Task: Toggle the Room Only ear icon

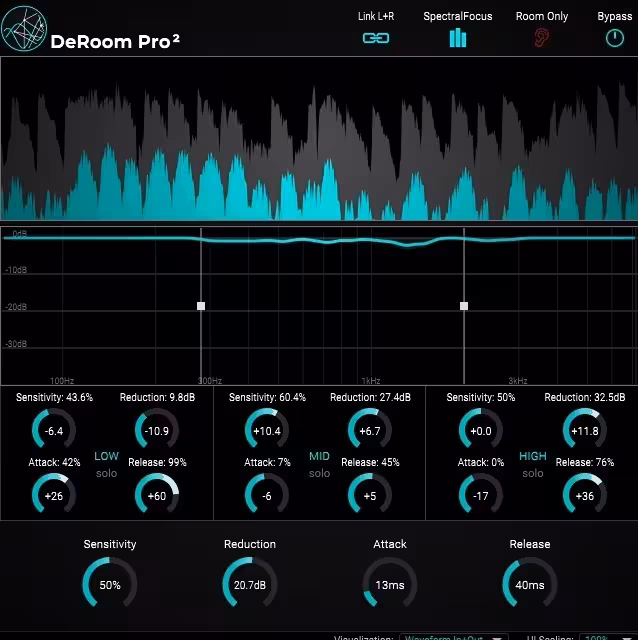Action: 542,38
